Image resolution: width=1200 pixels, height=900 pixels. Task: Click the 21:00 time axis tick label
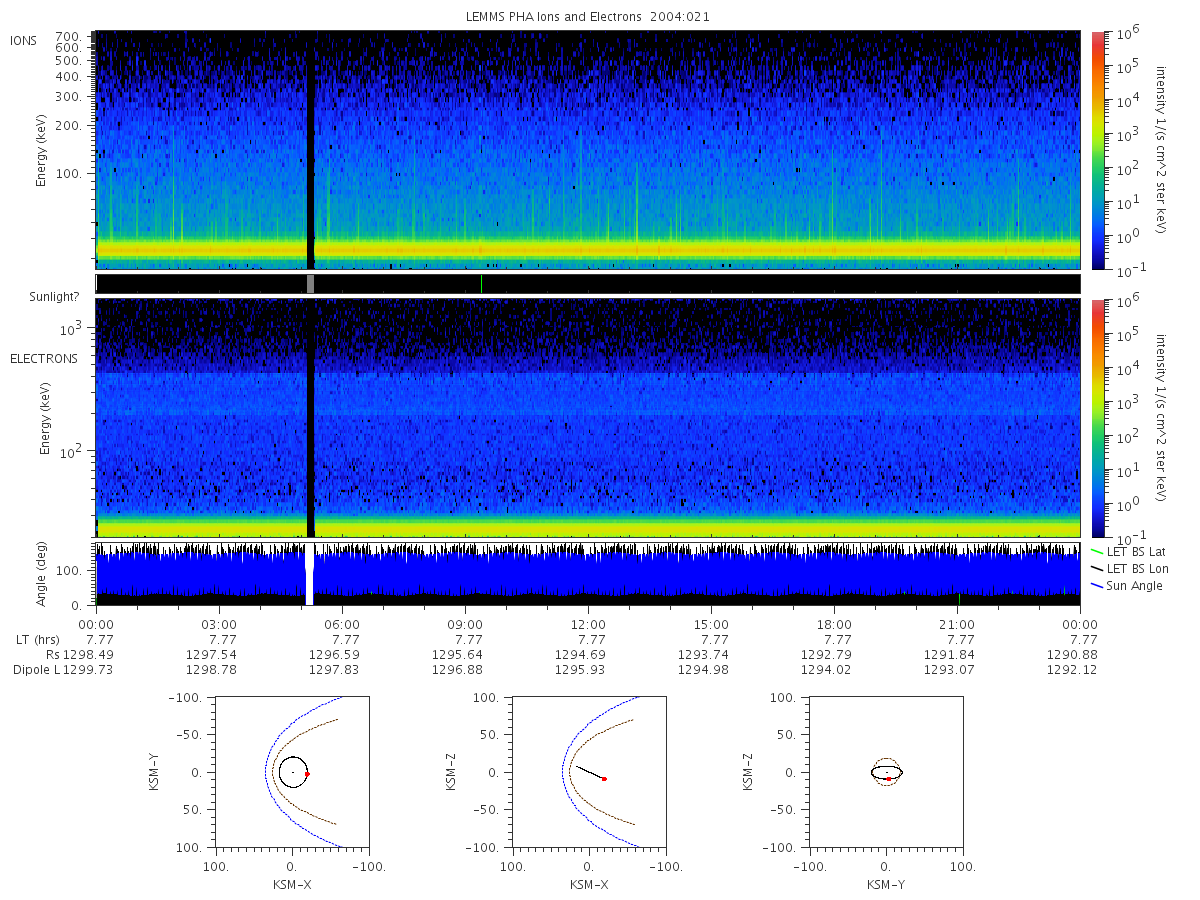958,624
